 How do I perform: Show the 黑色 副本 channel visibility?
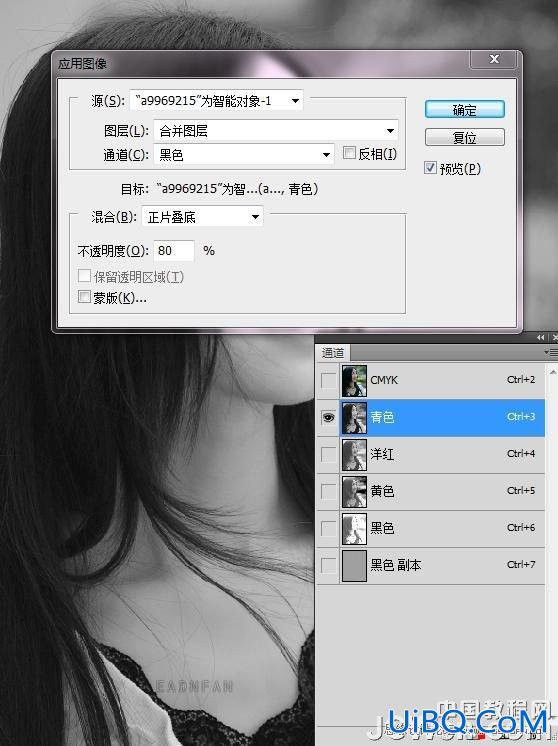(328, 566)
